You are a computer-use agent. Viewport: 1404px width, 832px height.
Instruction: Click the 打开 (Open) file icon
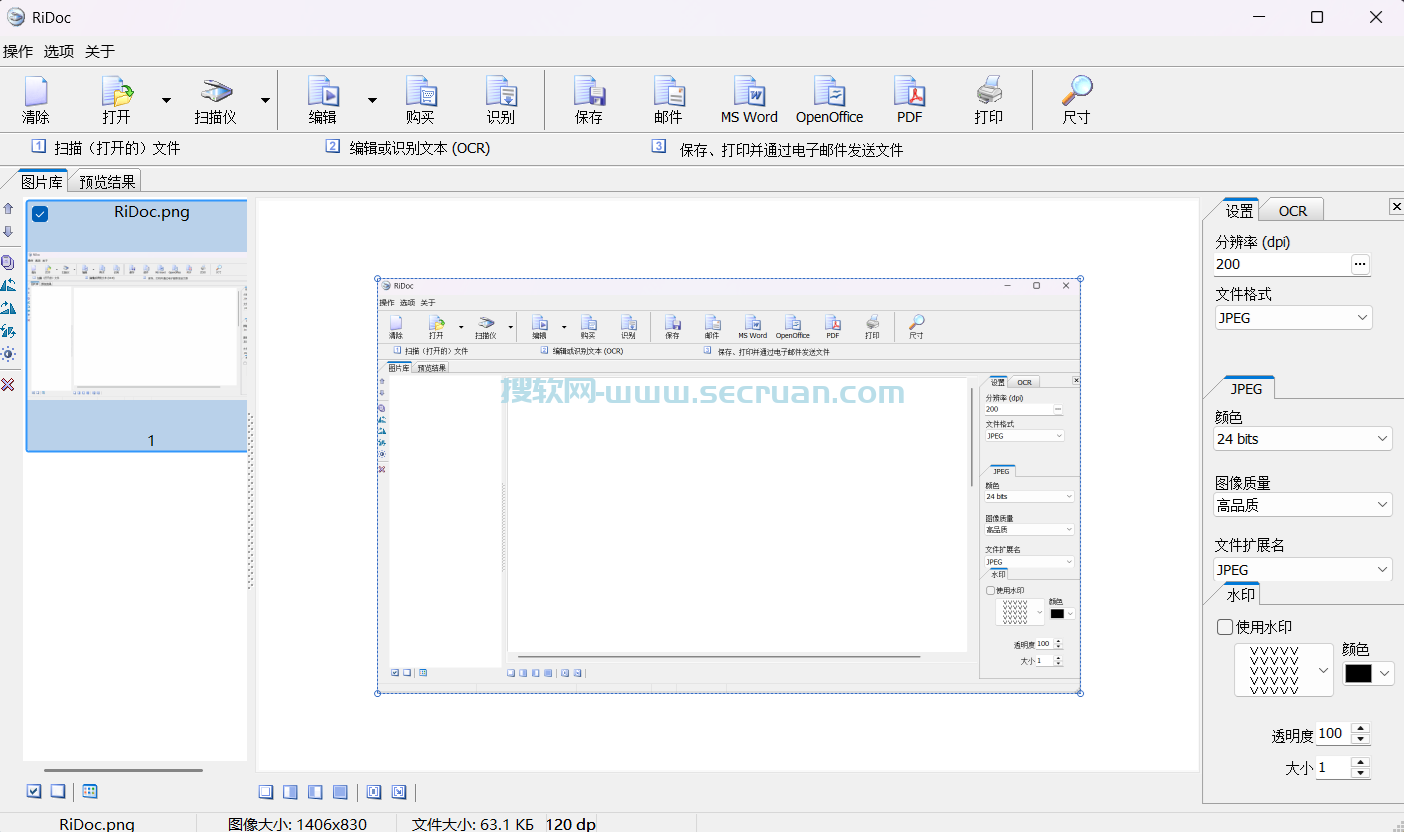point(117,91)
